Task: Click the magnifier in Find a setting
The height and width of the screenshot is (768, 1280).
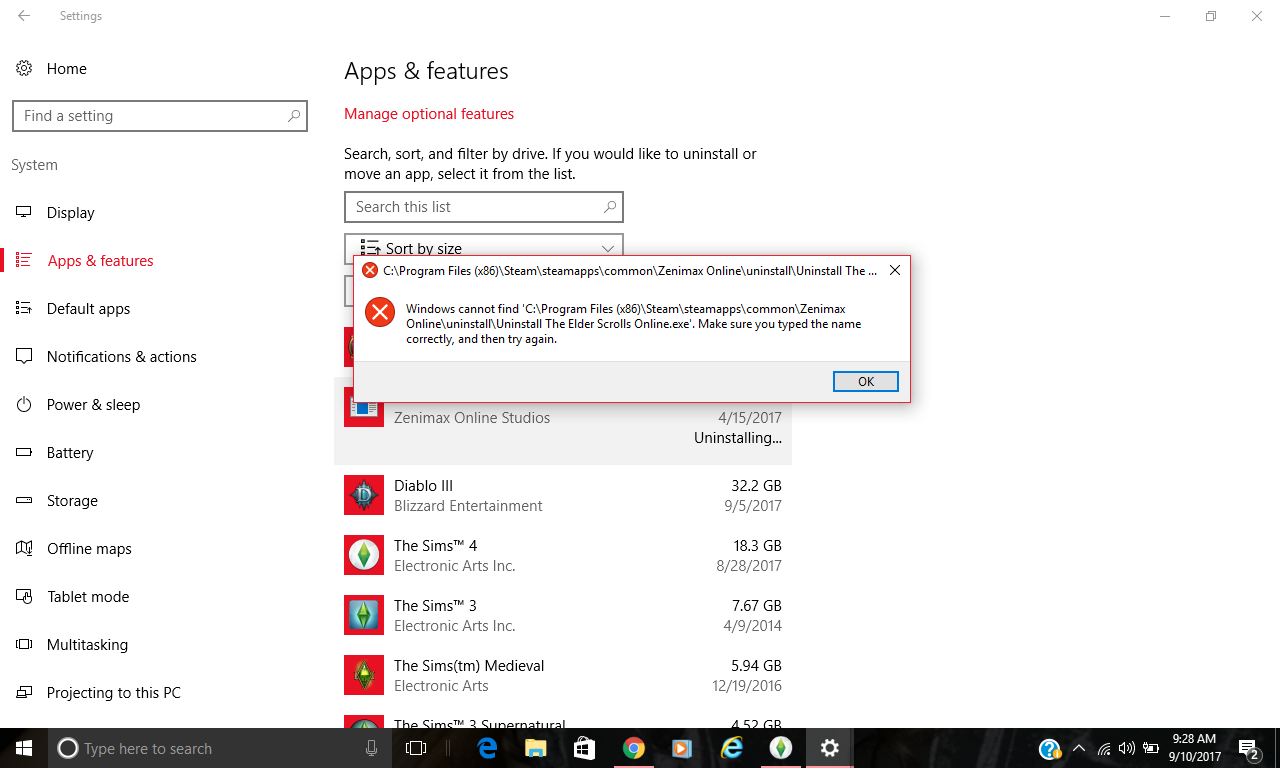Action: point(293,116)
